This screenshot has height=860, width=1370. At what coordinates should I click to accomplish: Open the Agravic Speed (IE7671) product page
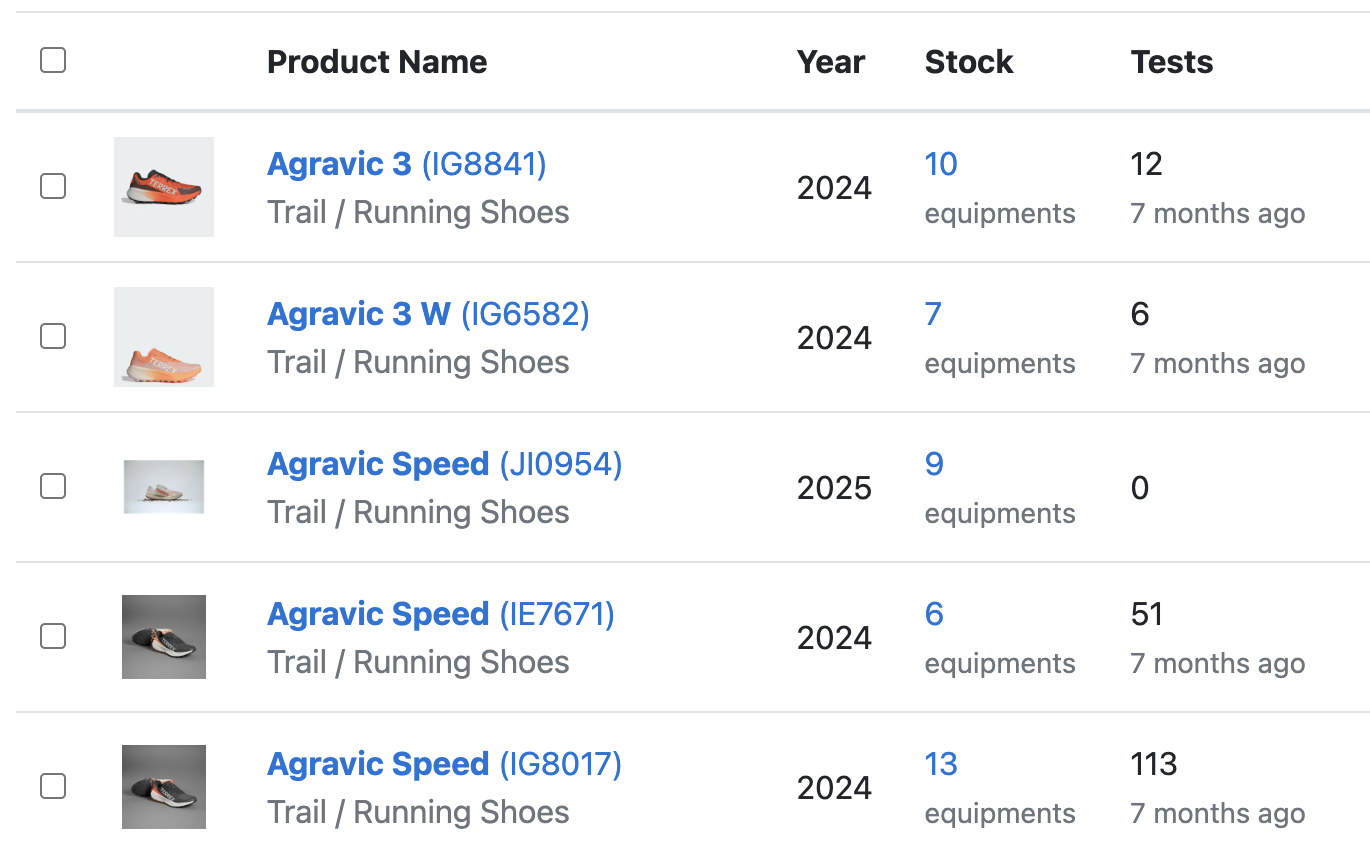click(x=379, y=613)
